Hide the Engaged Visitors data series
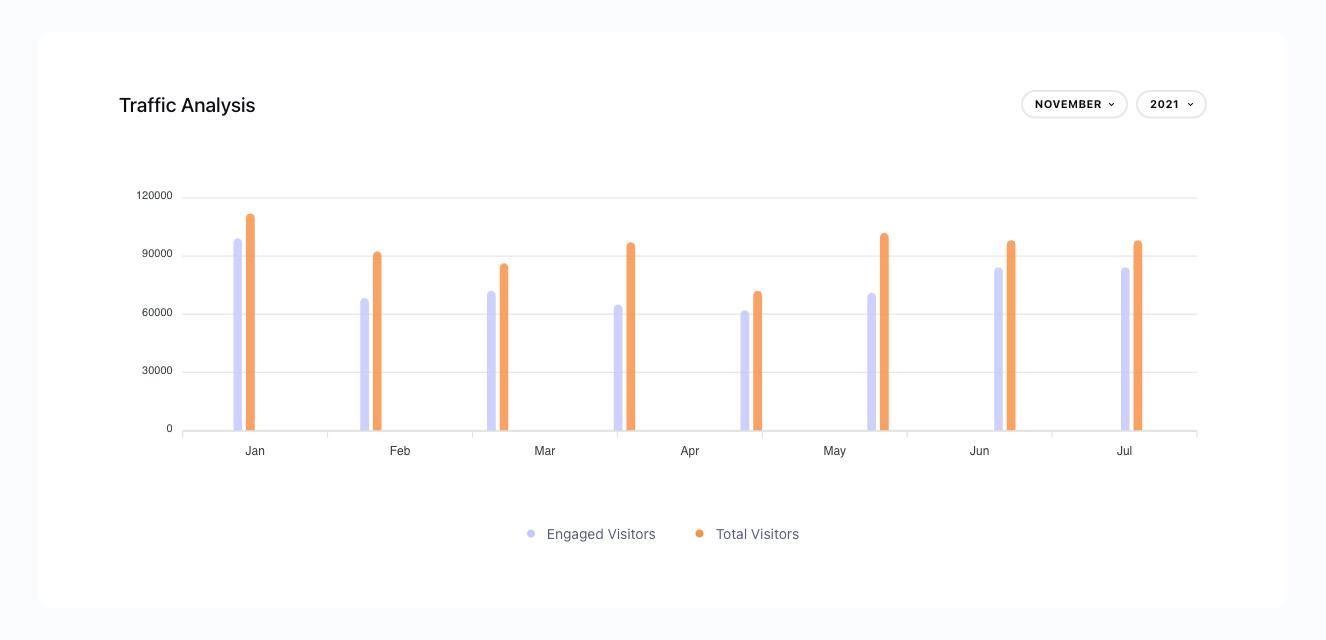This screenshot has height=640, width=1326. (x=590, y=533)
